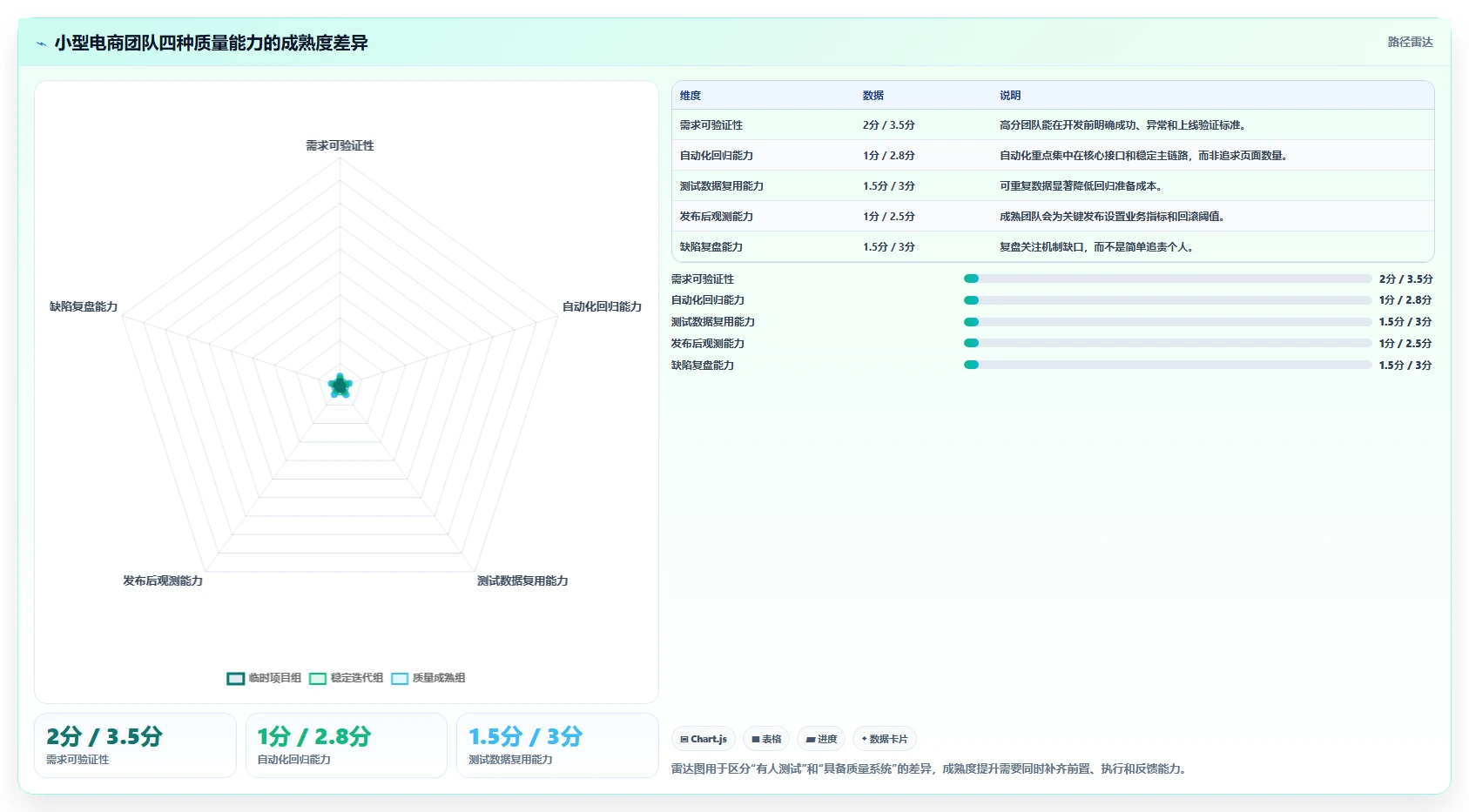Click the 需求可验证性 label in the progress list

(x=703, y=279)
